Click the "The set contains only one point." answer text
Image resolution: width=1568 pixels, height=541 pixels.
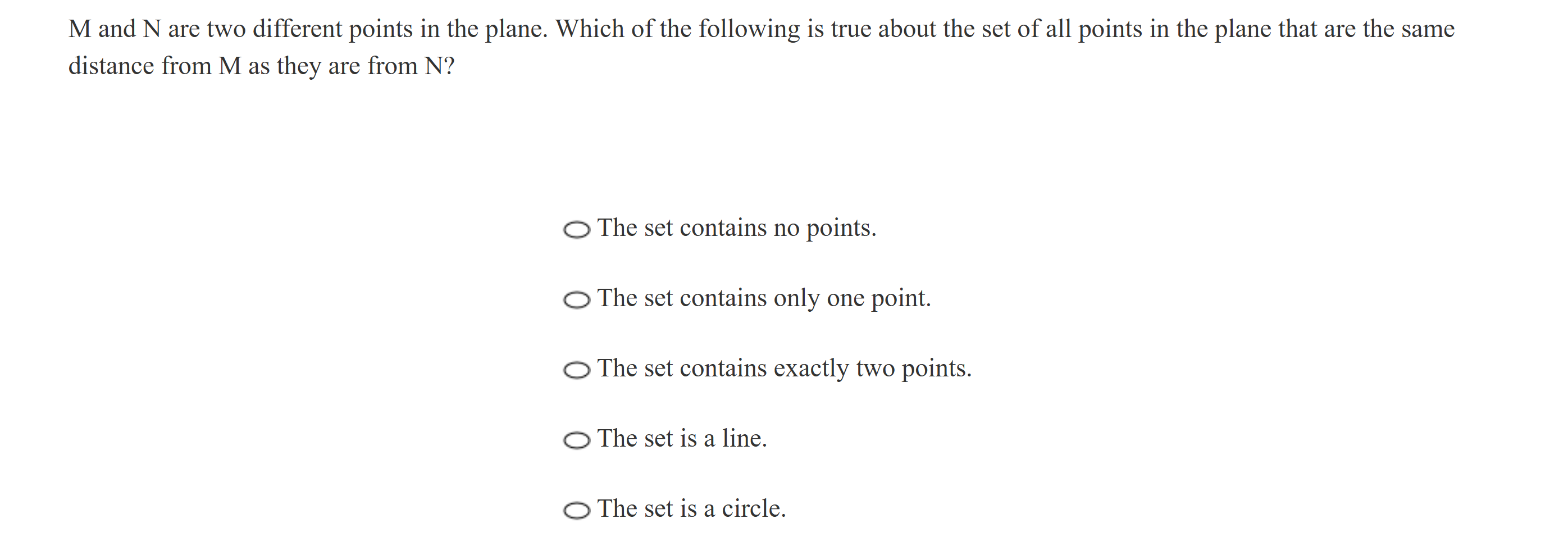pos(764,298)
